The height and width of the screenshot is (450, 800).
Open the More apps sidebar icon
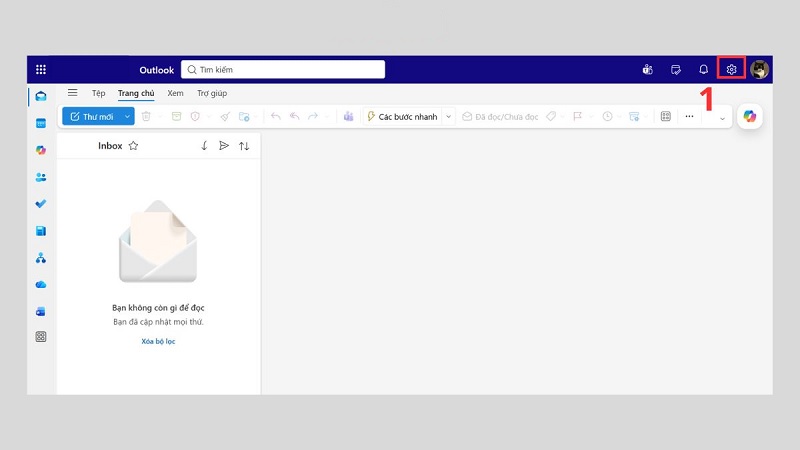(41, 337)
